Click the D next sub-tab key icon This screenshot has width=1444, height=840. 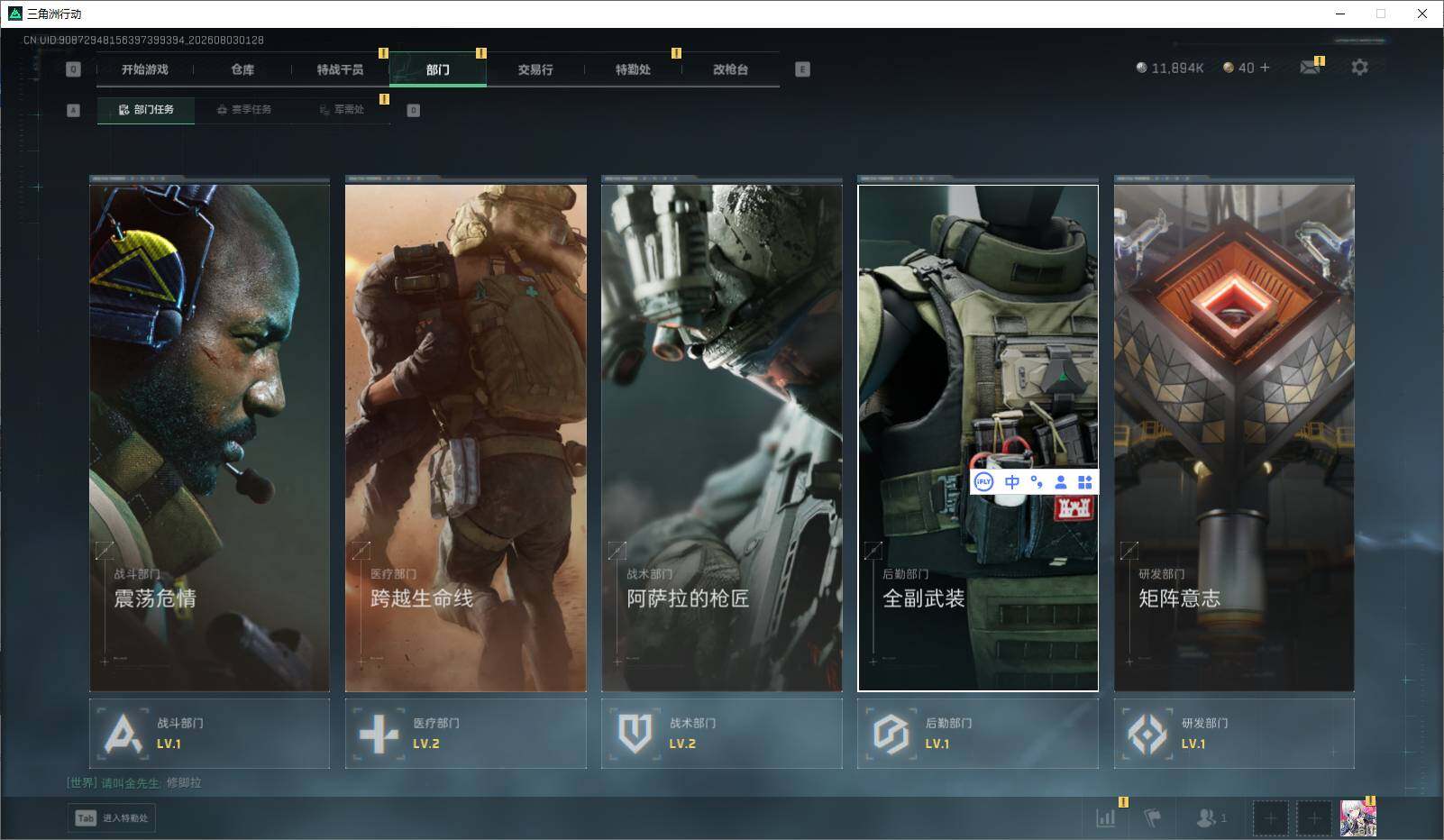click(x=414, y=110)
